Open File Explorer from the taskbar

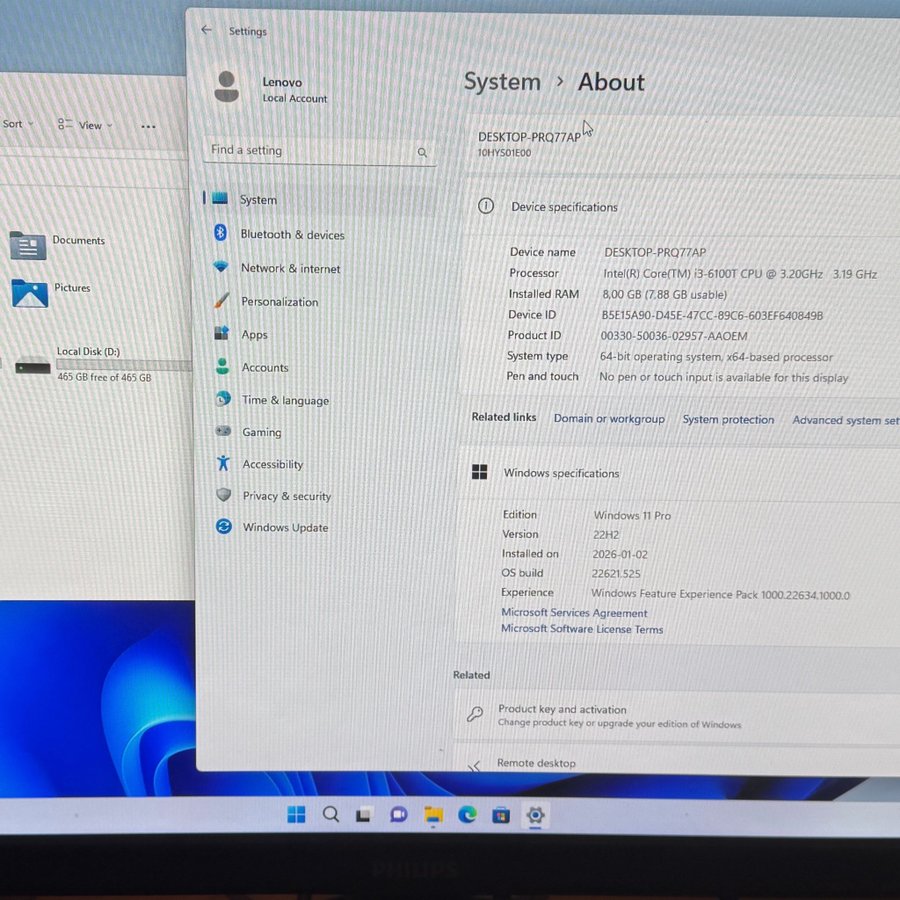pos(433,815)
